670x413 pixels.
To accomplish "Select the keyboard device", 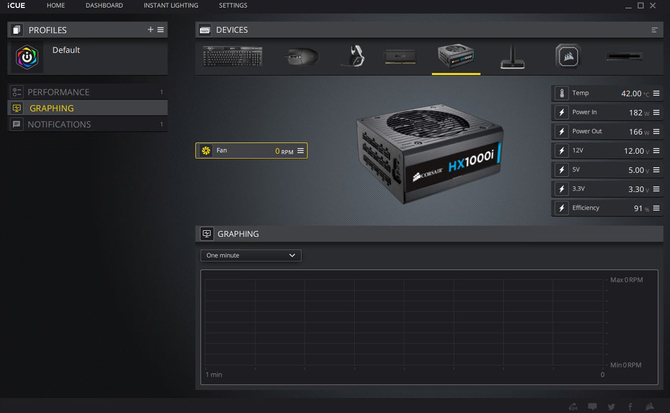I will click(x=232, y=56).
